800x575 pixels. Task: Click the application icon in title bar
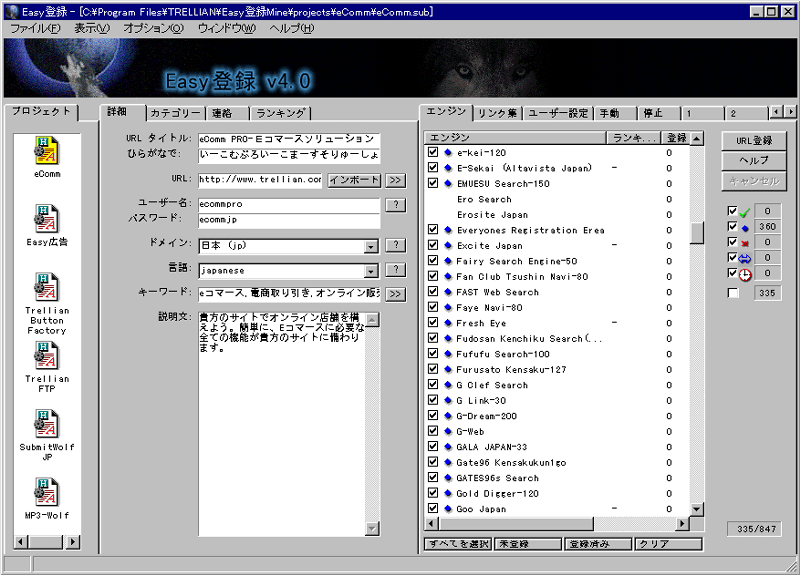11,11
